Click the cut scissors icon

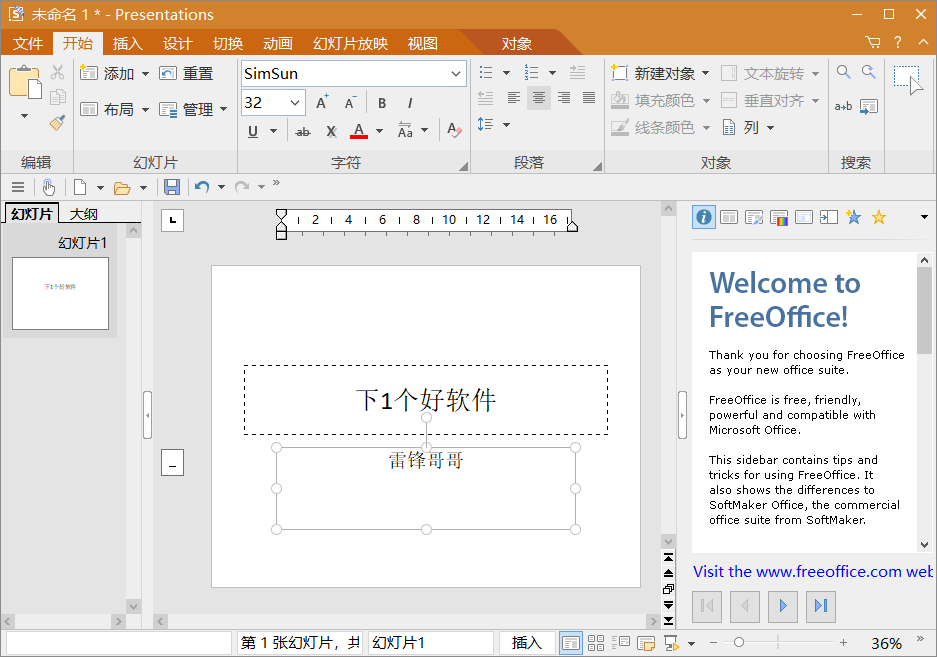coord(57,72)
